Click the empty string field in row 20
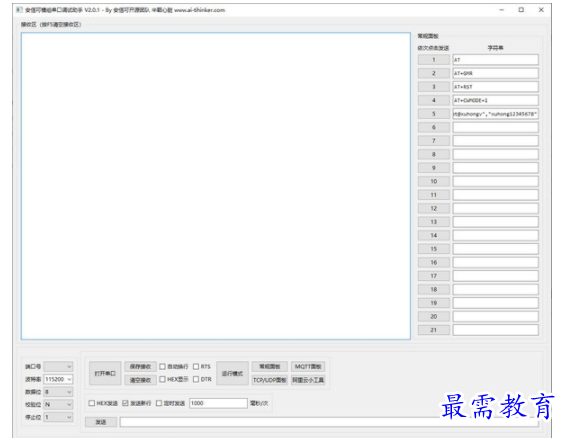Image resolution: width=563 pixels, height=438 pixels. click(x=495, y=316)
